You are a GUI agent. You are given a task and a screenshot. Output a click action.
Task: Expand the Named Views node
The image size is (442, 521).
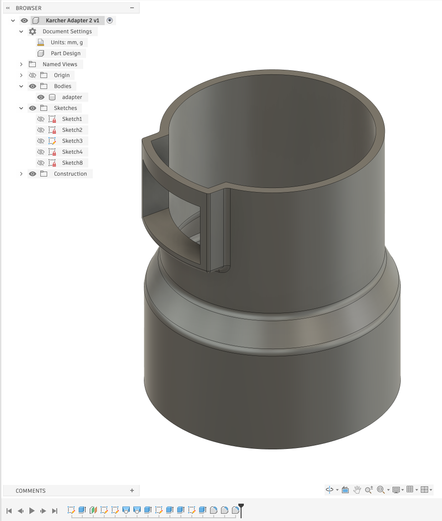pyautogui.click(x=21, y=64)
